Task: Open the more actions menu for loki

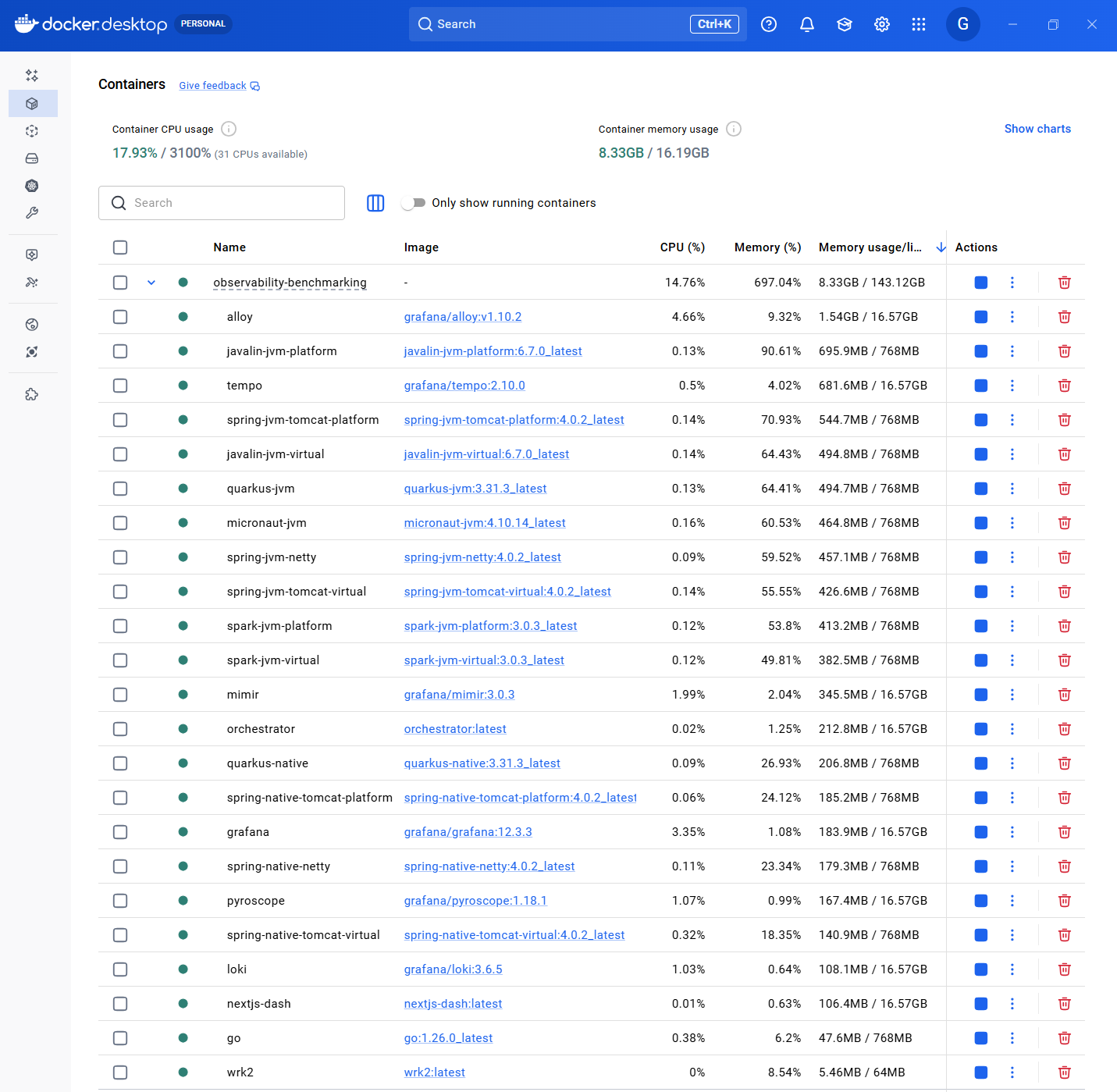Action: point(1012,969)
